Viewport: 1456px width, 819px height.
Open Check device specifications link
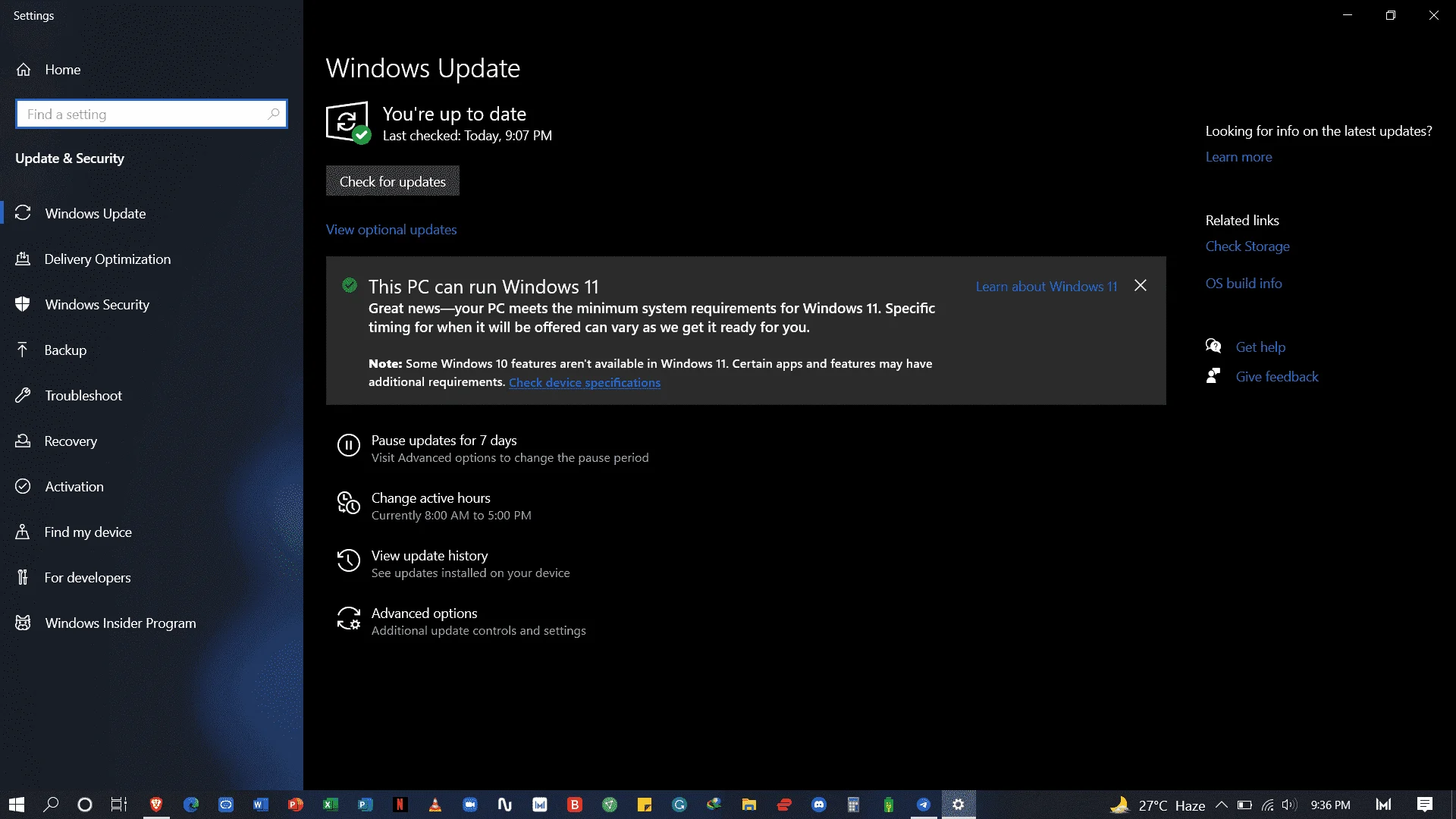585,382
